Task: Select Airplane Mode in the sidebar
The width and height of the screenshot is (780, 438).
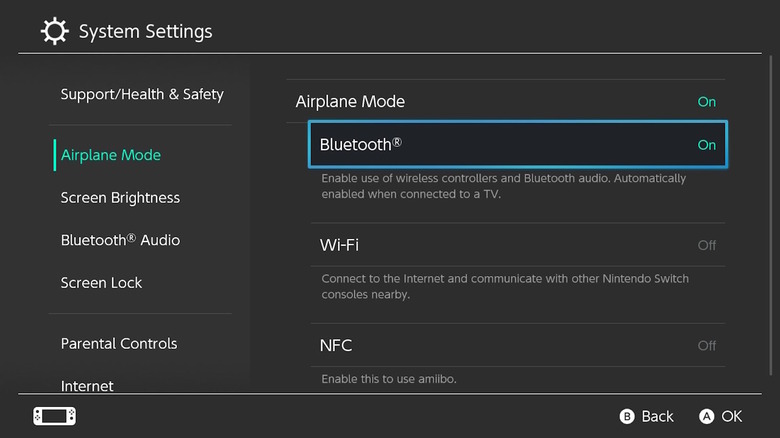Action: point(111,155)
